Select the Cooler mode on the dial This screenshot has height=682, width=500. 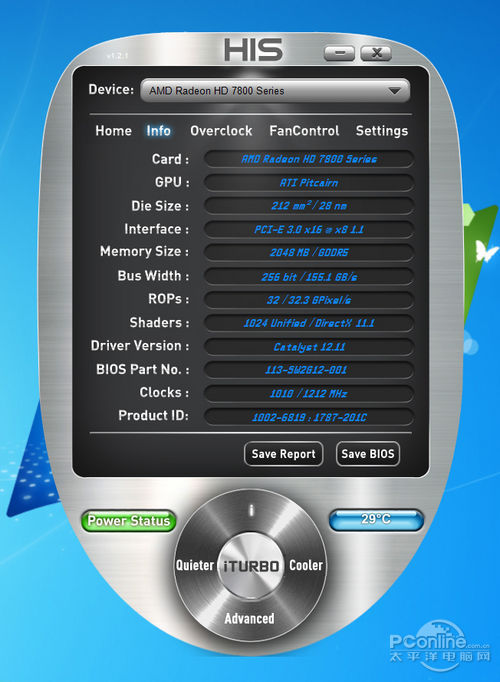306,565
